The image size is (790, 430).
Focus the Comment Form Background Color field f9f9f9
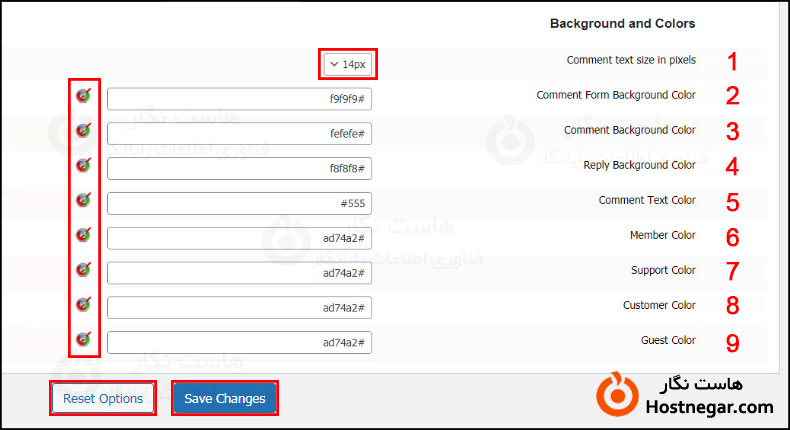pos(239,99)
